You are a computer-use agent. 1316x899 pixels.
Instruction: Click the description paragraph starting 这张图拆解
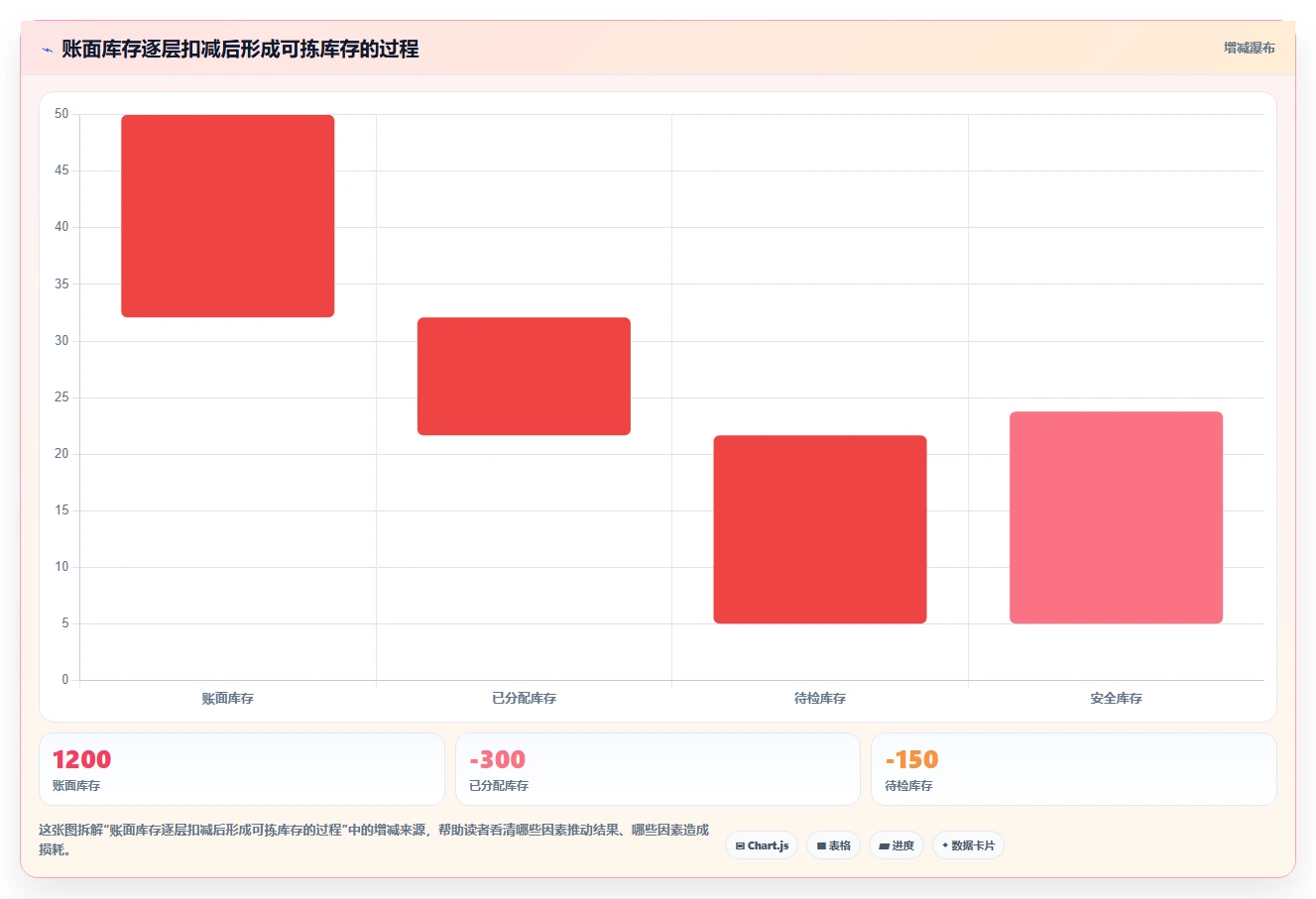(x=374, y=840)
